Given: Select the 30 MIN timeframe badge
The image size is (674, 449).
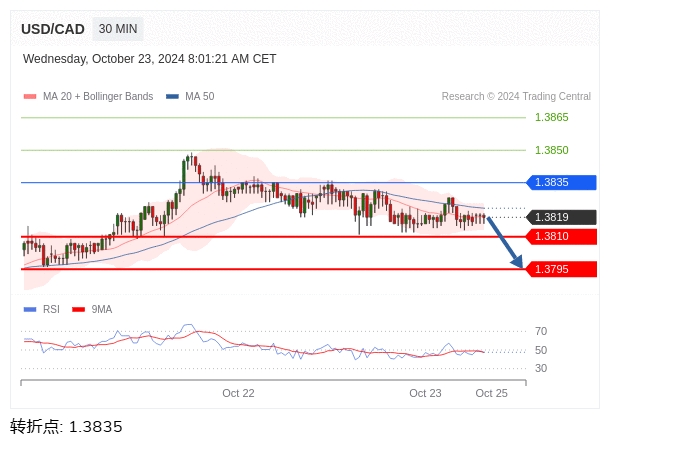Looking at the screenshot, I should pyautogui.click(x=118, y=29).
